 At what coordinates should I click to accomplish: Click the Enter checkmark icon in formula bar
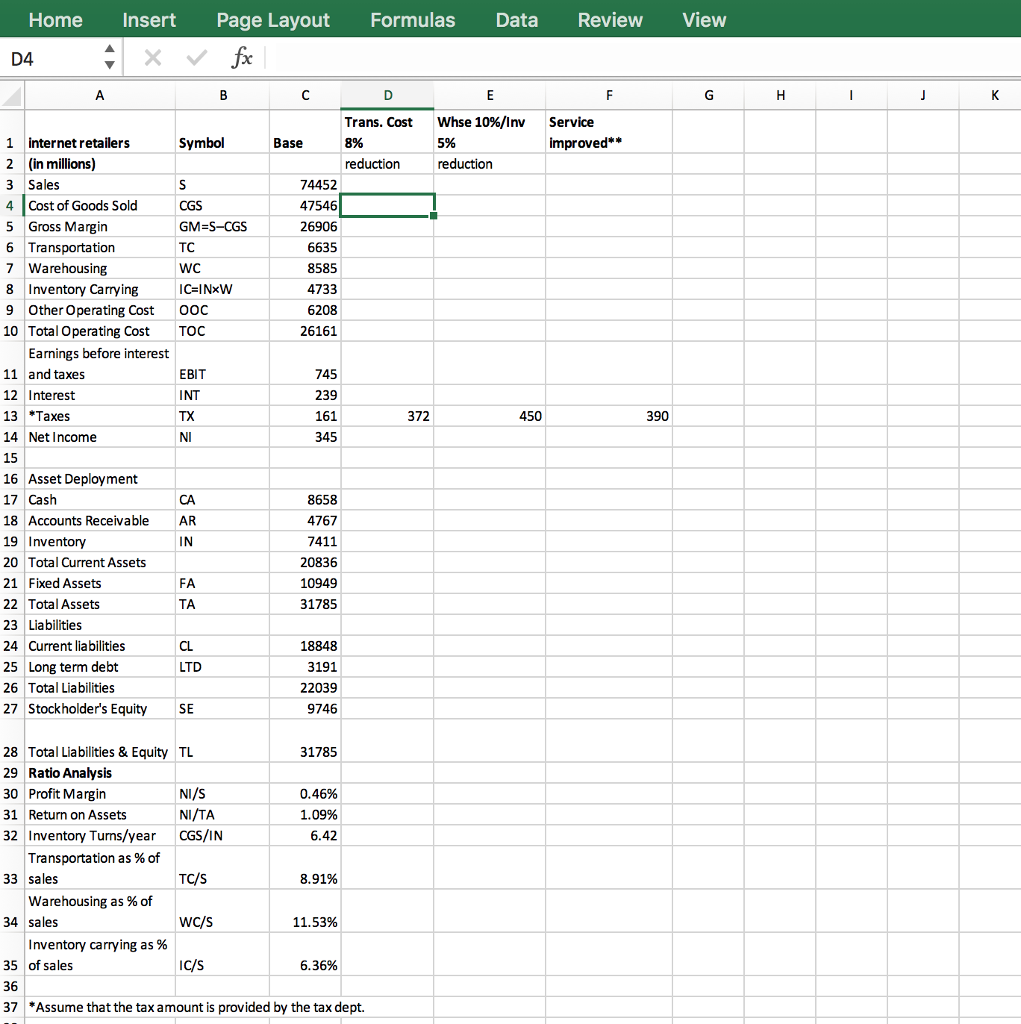click(x=194, y=59)
